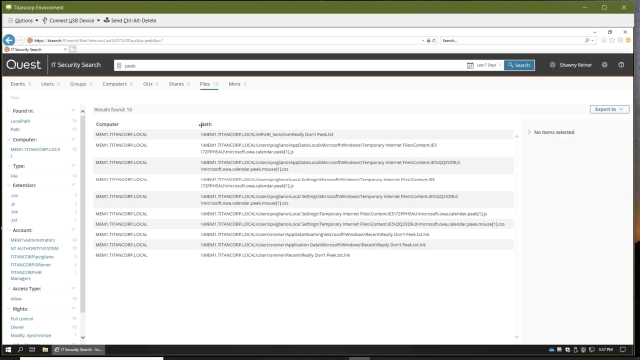Click the flag icon beside Account facet
The image size is (640, 360).
click(74, 230)
